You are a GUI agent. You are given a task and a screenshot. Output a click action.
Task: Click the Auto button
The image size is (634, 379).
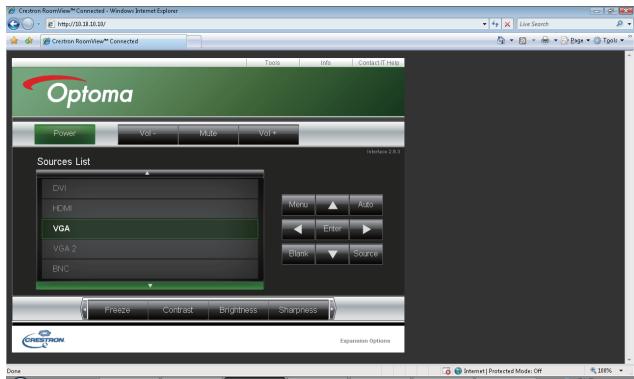point(366,205)
